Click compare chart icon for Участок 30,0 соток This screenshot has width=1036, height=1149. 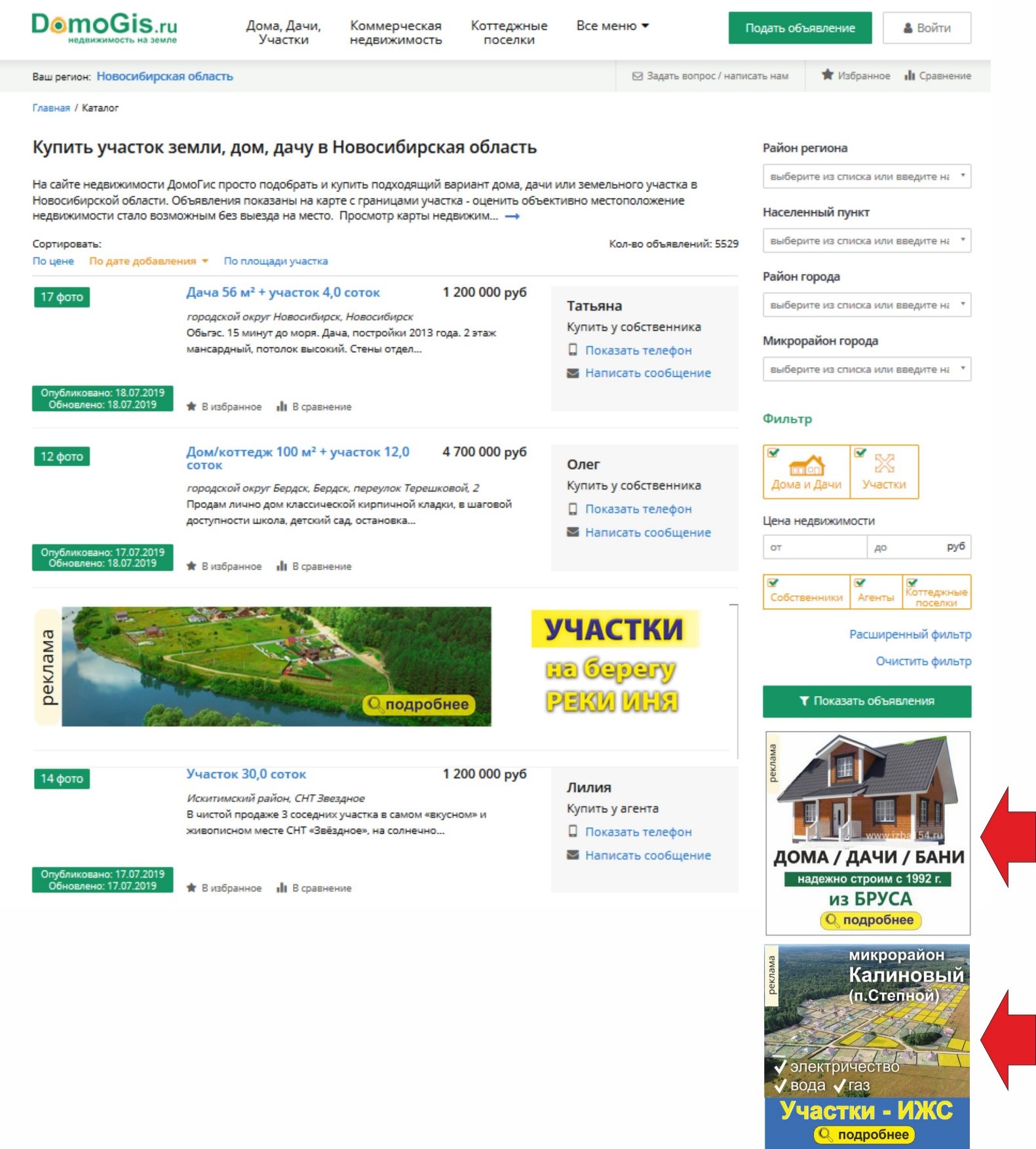(x=282, y=888)
